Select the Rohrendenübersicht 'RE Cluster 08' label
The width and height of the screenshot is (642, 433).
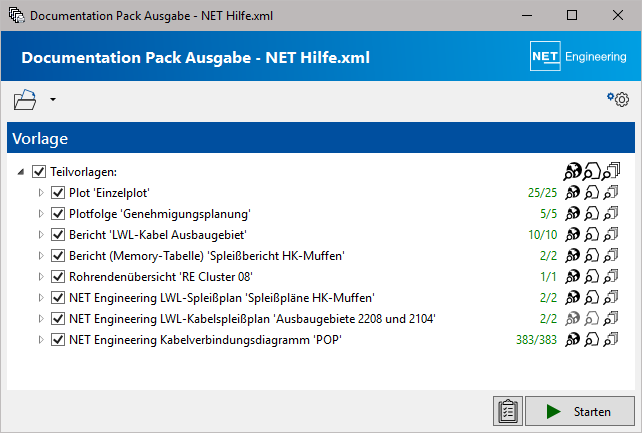pyautogui.click(x=160, y=277)
